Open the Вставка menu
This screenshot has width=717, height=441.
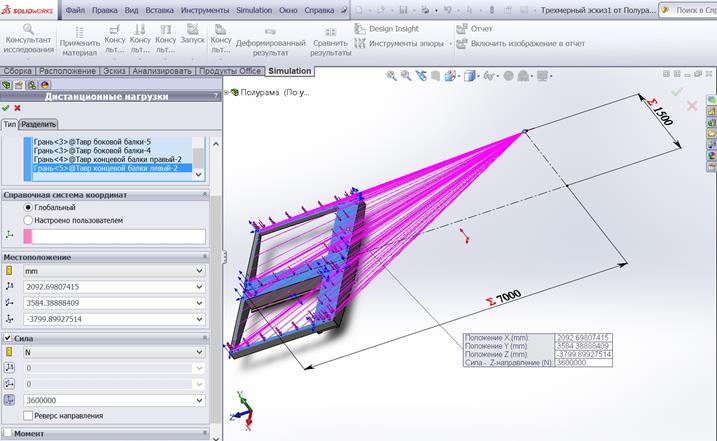pos(159,9)
